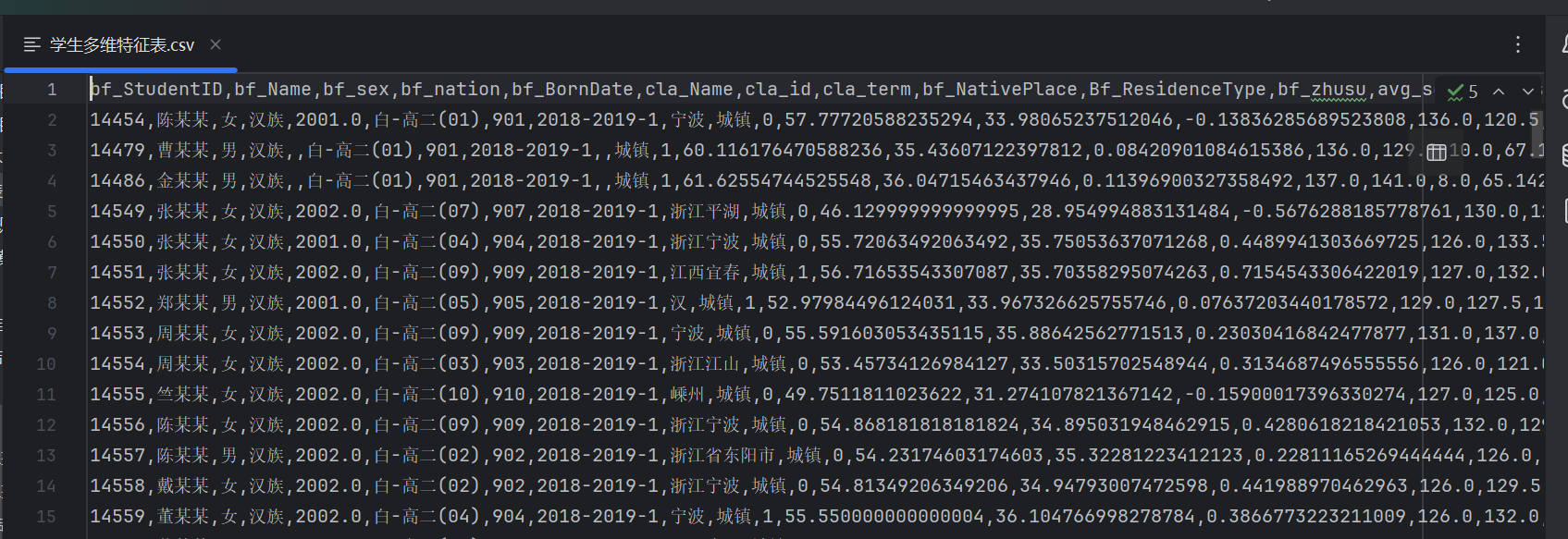Jump to next highlighted problem arrow
Image resolution: width=1568 pixels, height=539 pixels.
pos(1527,91)
